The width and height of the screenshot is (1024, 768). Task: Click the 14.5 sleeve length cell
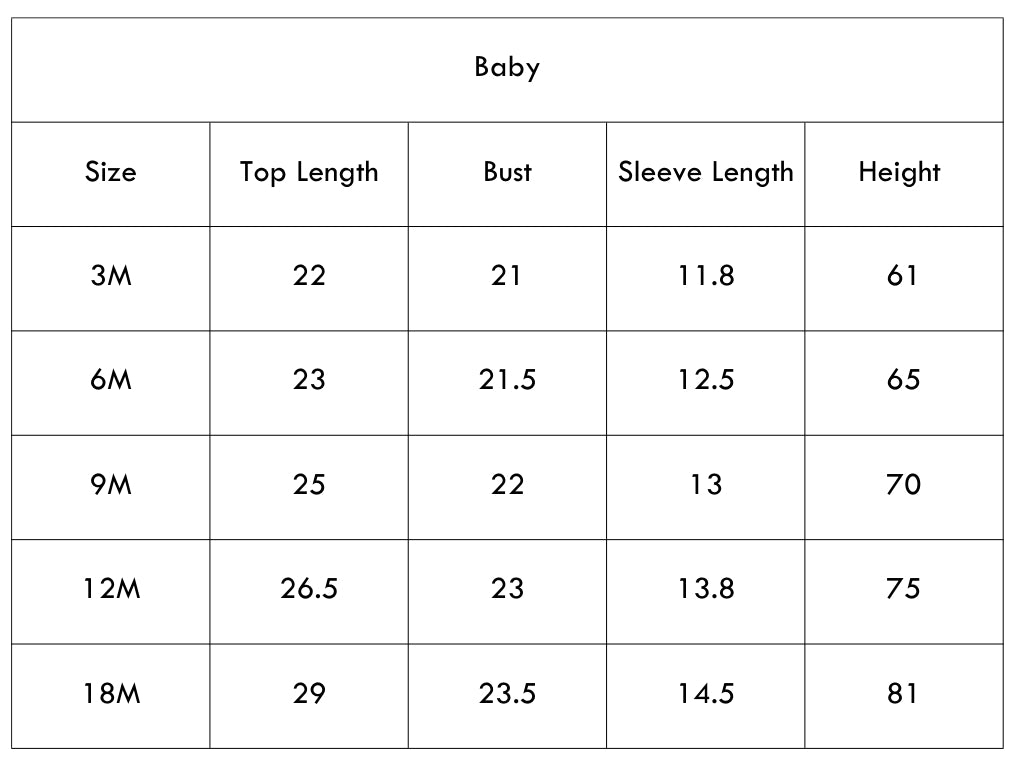(x=706, y=693)
